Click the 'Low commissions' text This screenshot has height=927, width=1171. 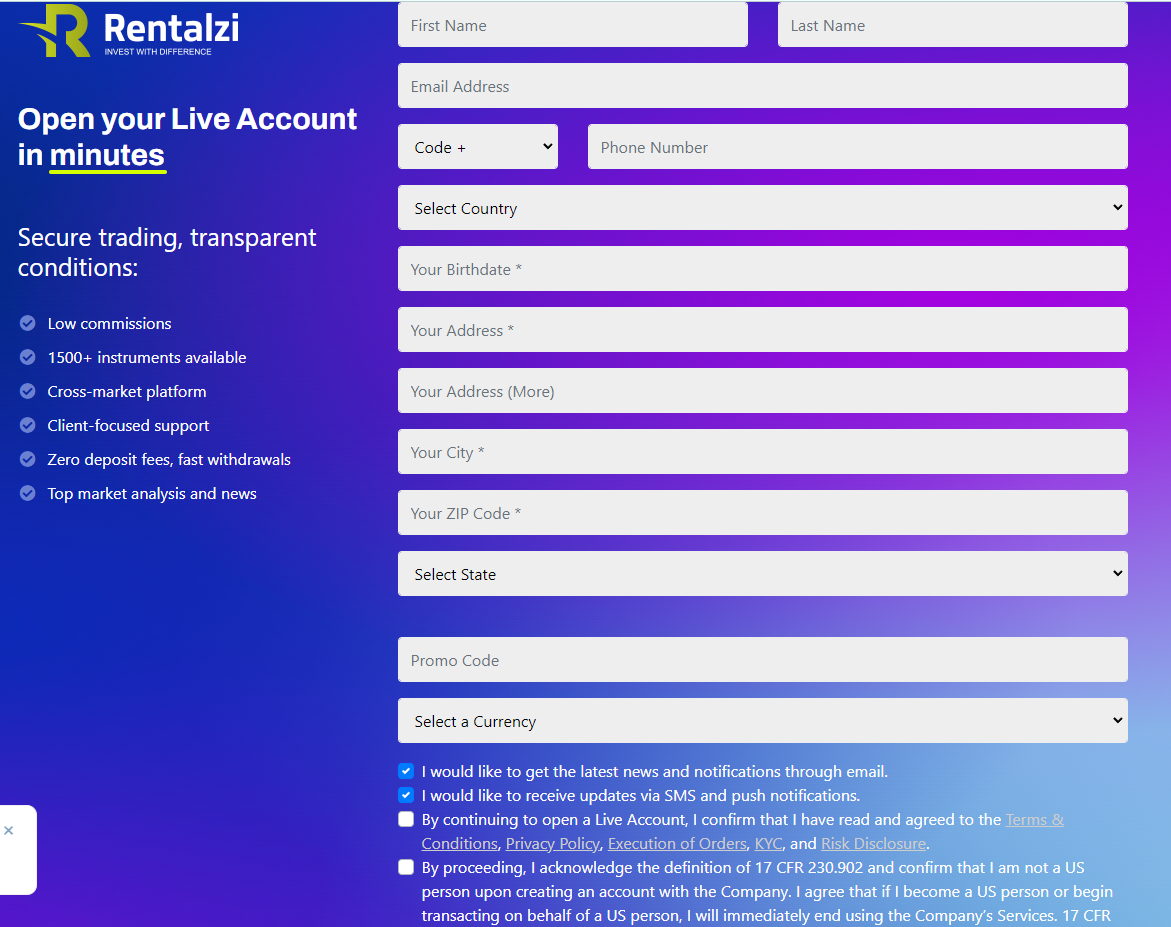pyautogui.click(x=110, y=323)
